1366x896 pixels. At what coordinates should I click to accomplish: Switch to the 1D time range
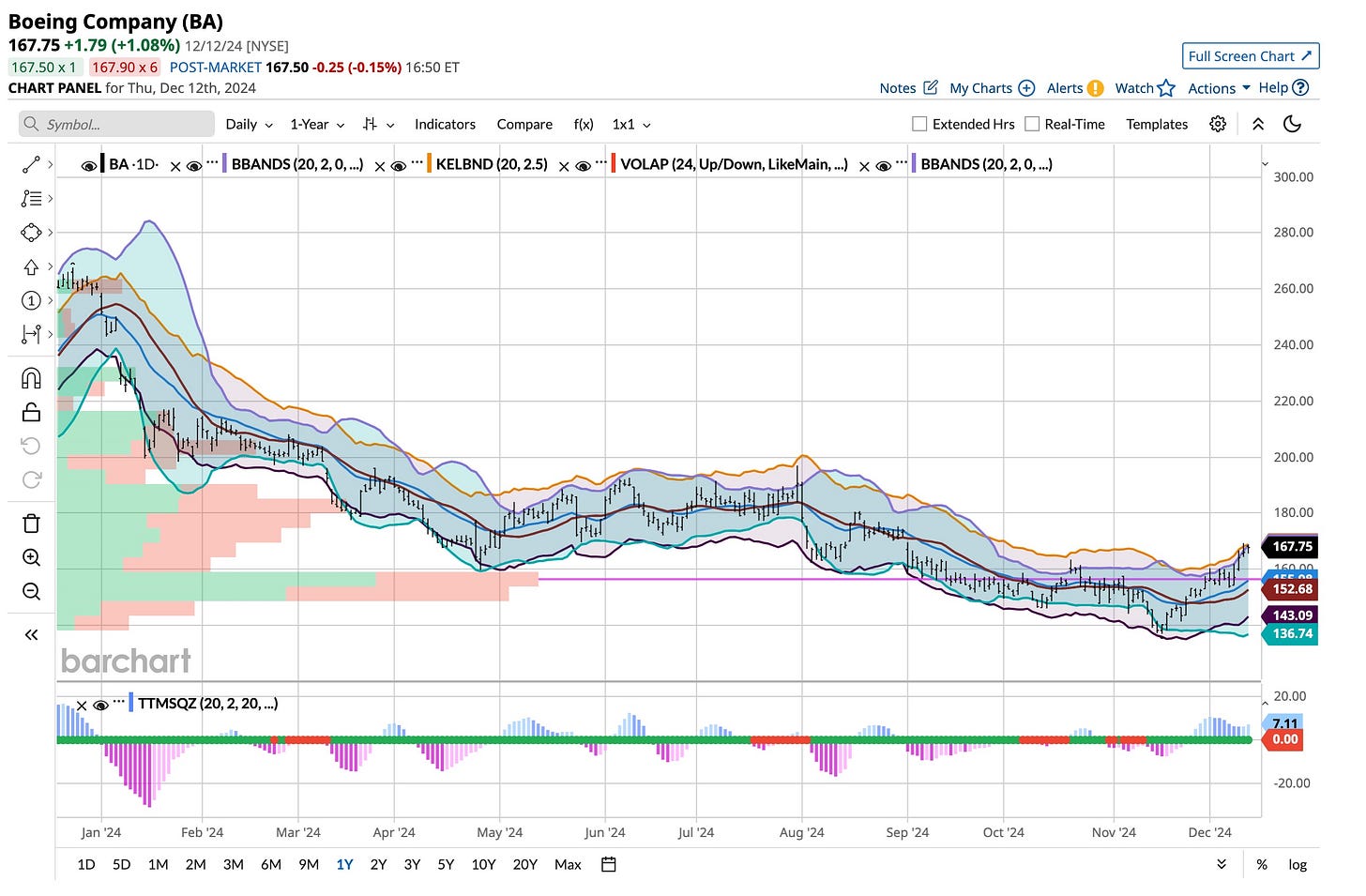85,864
